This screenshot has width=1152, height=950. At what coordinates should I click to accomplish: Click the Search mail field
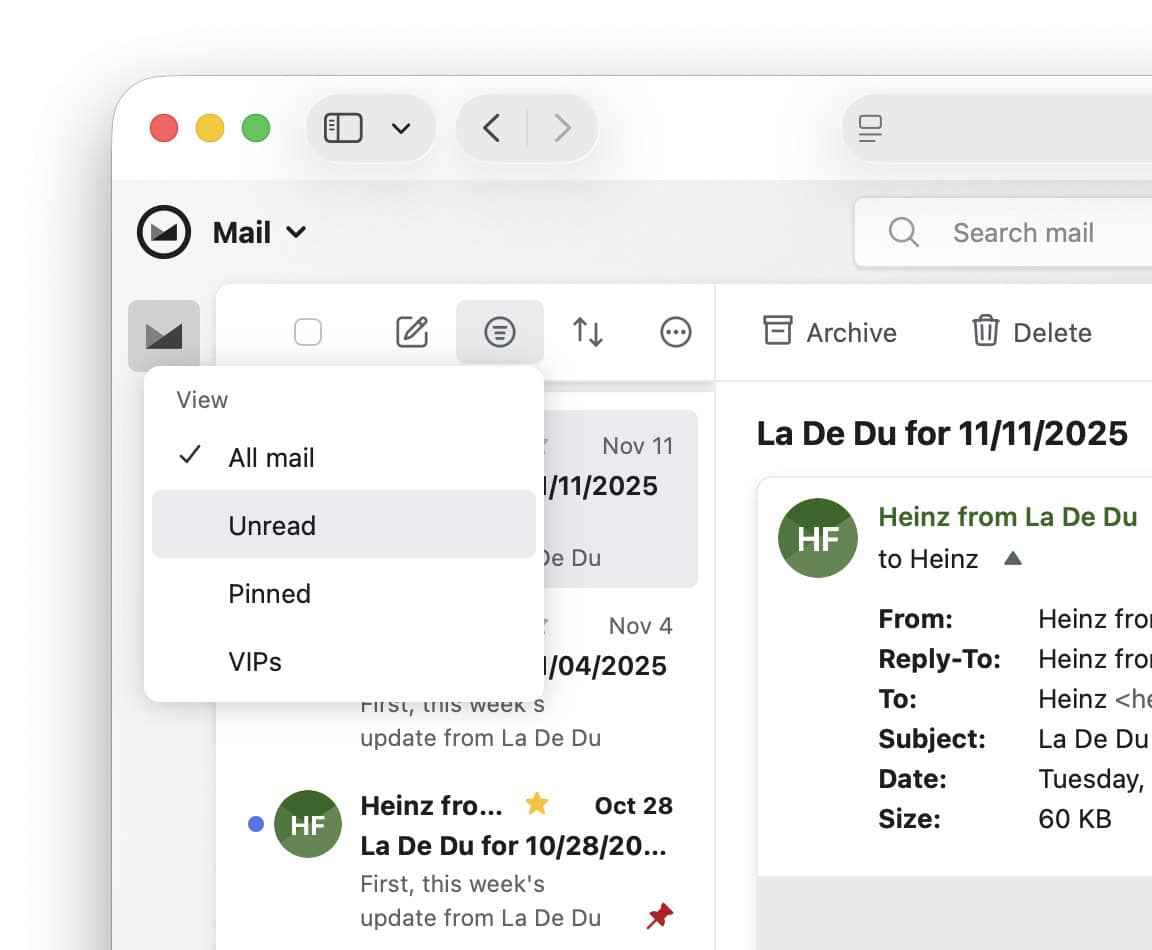(1004, 232)
